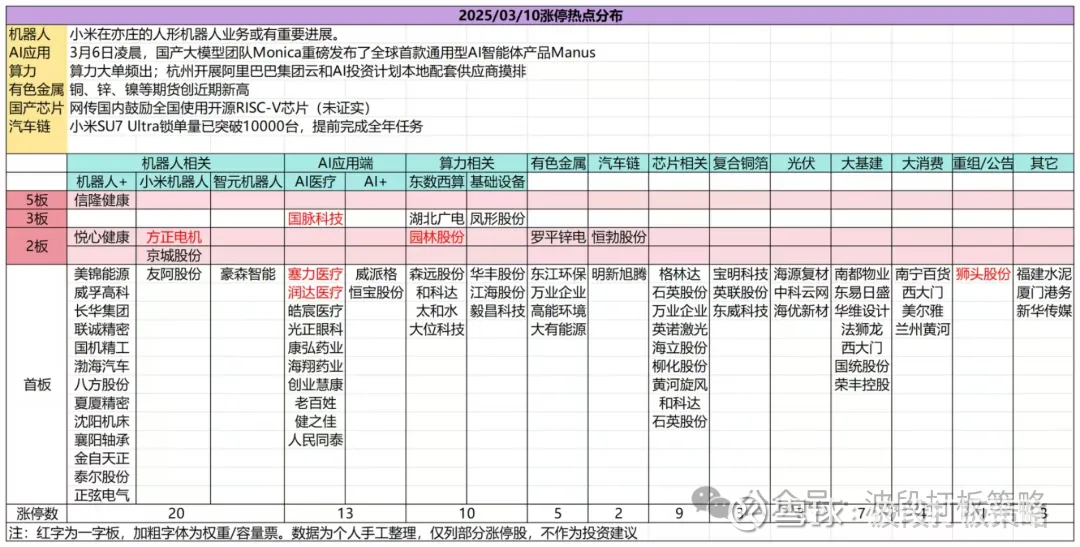The width and height of the screenshot is (1080, 547).
Task: Click the 算力相关 column header
Action: click(x=466, y=163)
